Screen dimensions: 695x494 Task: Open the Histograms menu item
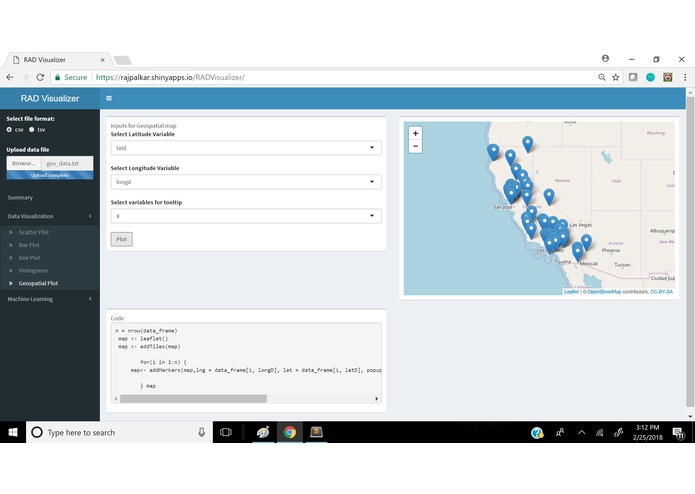point(33,271)
